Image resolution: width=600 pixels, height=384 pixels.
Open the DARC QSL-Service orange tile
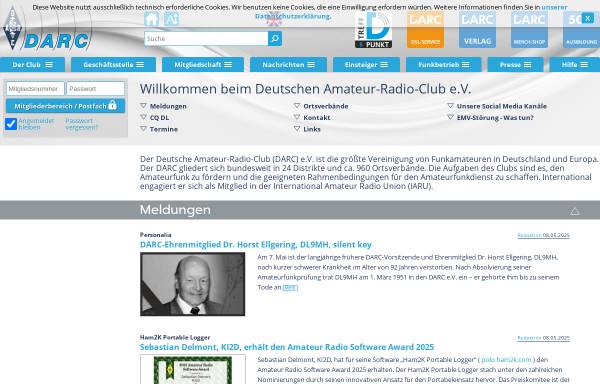pyautogui.click(x=425, y=29)
